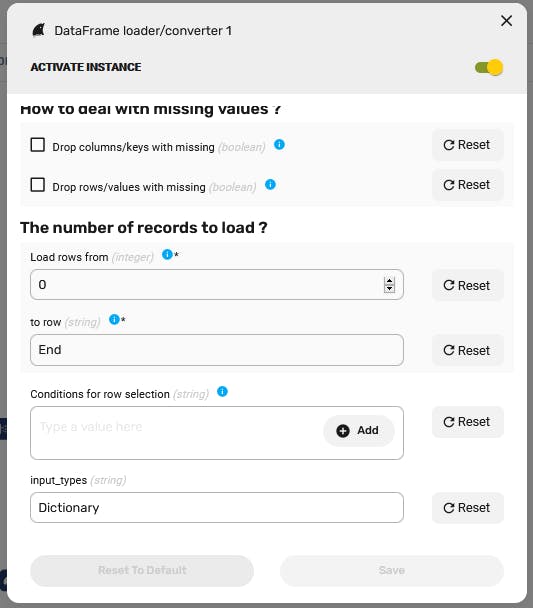
Task: Decrease Load rows from stepper value
Action: 389,288
